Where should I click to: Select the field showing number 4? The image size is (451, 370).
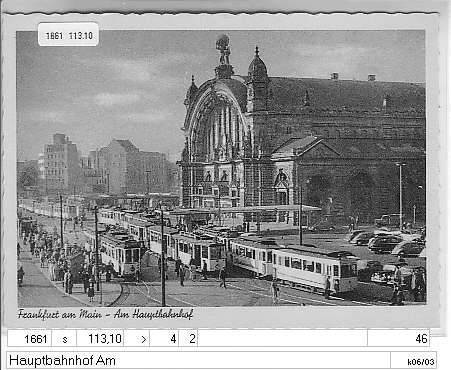click(164, 339)
